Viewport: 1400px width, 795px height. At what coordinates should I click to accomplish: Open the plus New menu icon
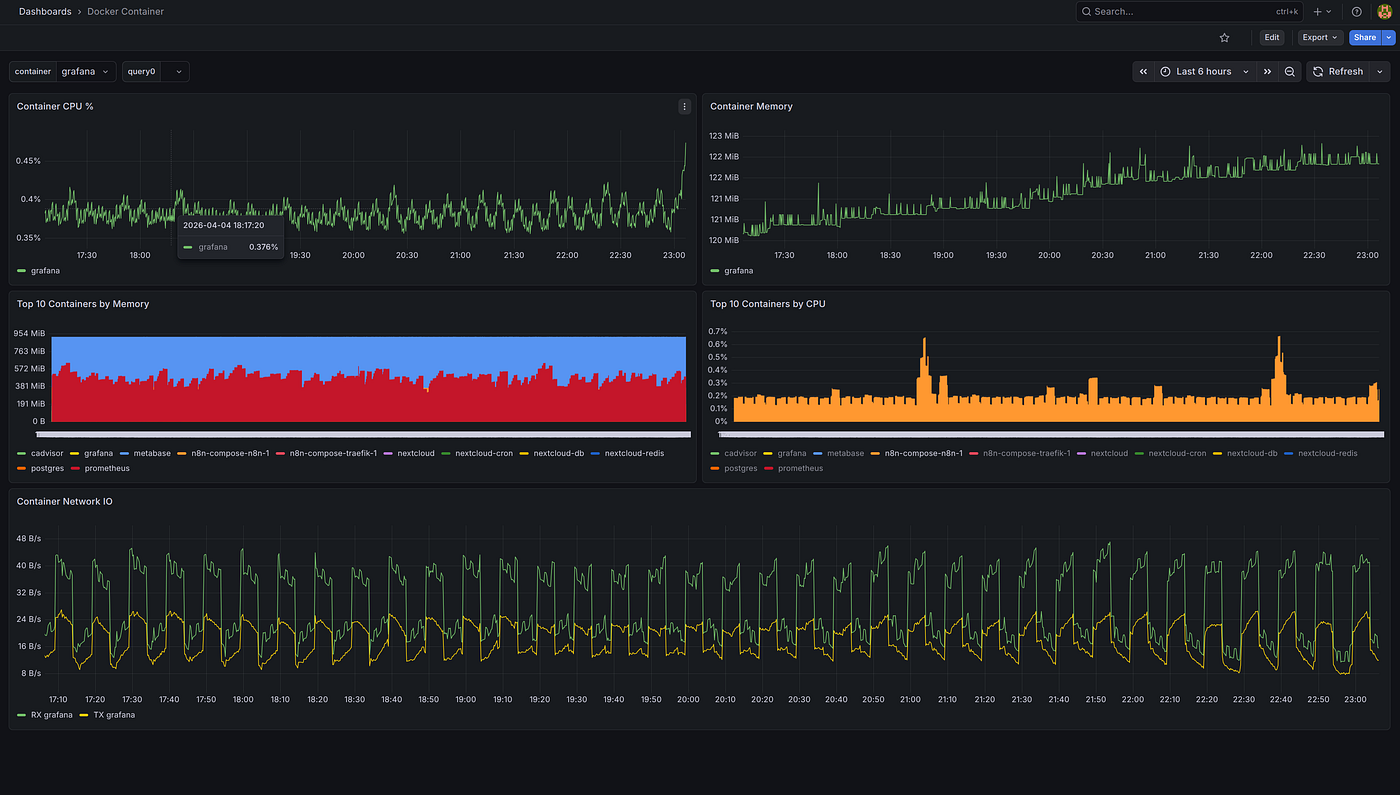(x=1321, y=12)
